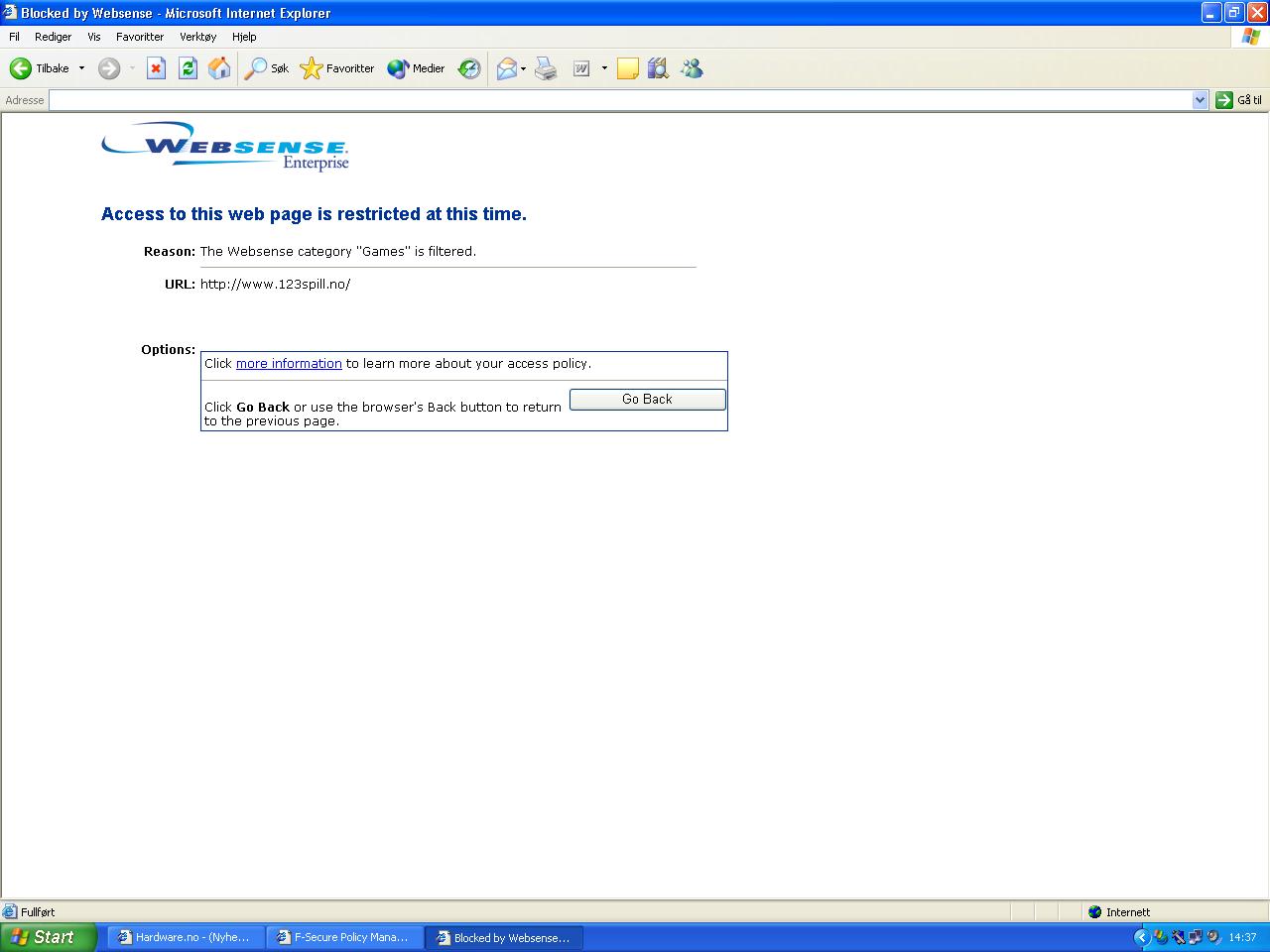Open the History clock icon
The height and width of the screenshot is (952, 1270).
(469, 68)
